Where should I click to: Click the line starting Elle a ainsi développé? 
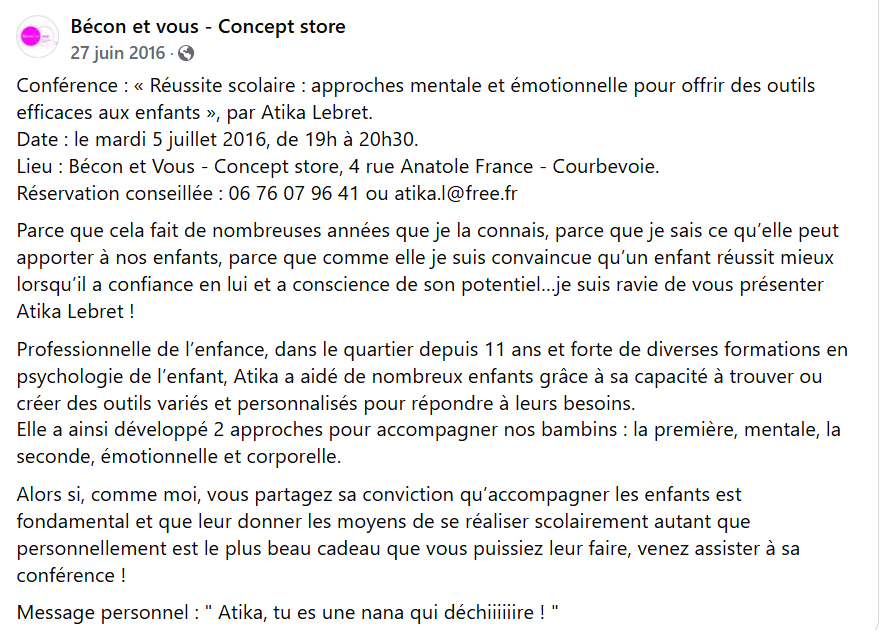427,431
